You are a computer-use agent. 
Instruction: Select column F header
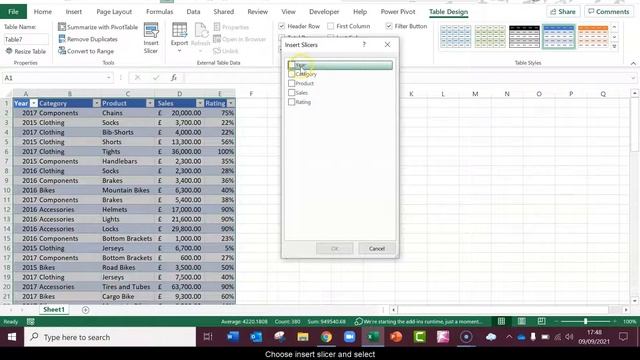coord(251,94)
